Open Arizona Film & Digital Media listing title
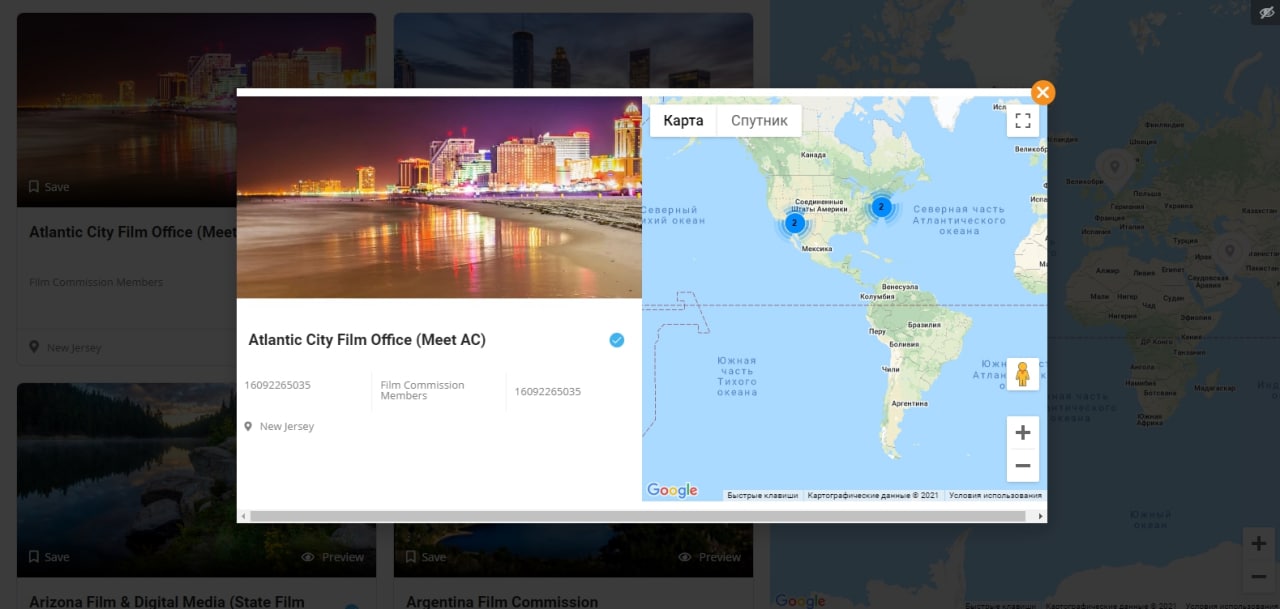This screenshot has width=1280, height=609. pyautogui.click(x=167, y=602)
